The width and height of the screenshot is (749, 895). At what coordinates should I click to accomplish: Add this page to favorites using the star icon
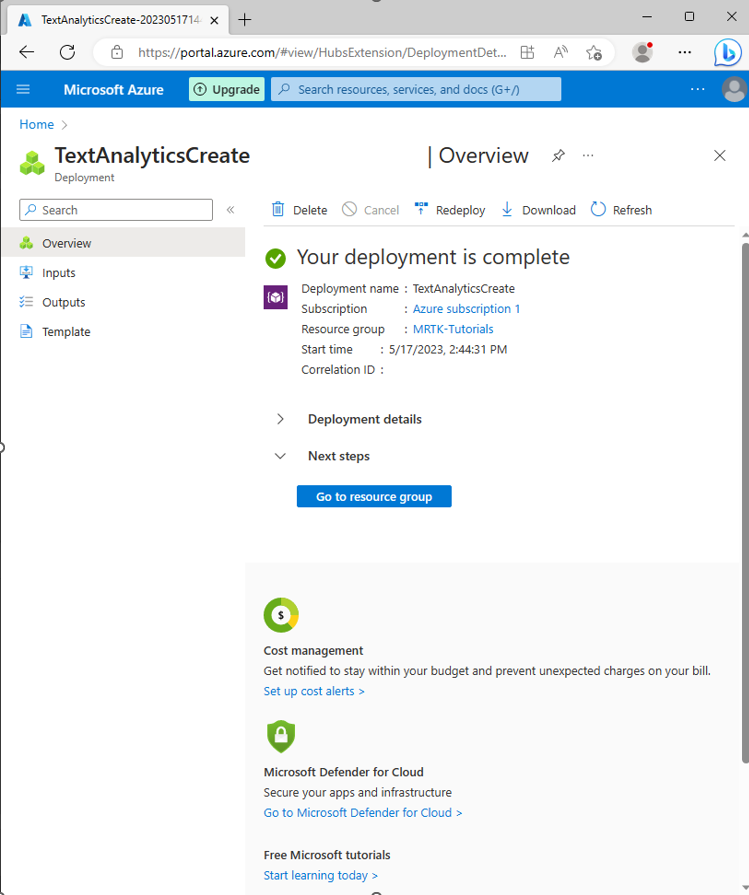pos(594,53)
